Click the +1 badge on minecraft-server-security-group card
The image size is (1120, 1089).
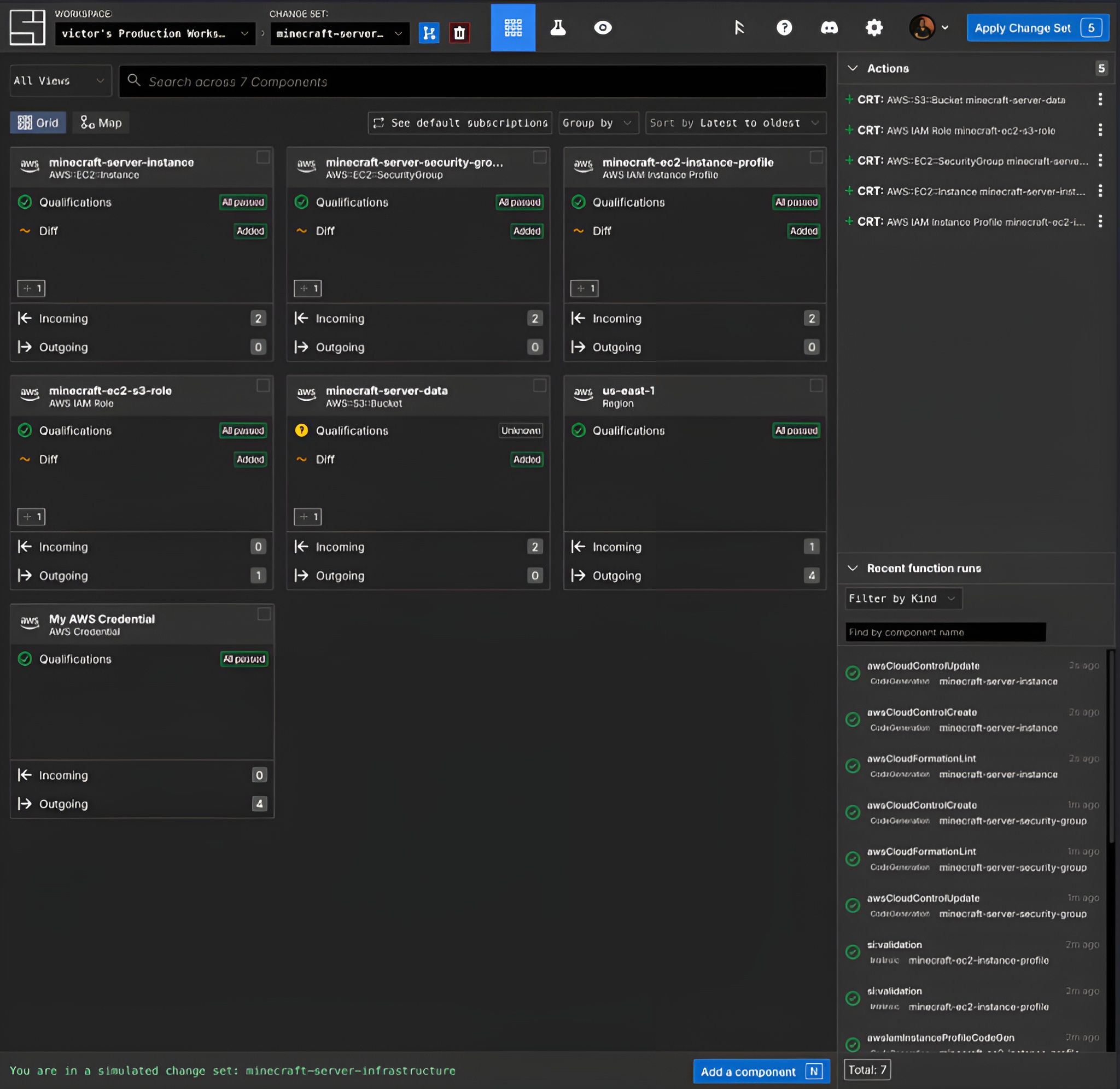point(308,288)
